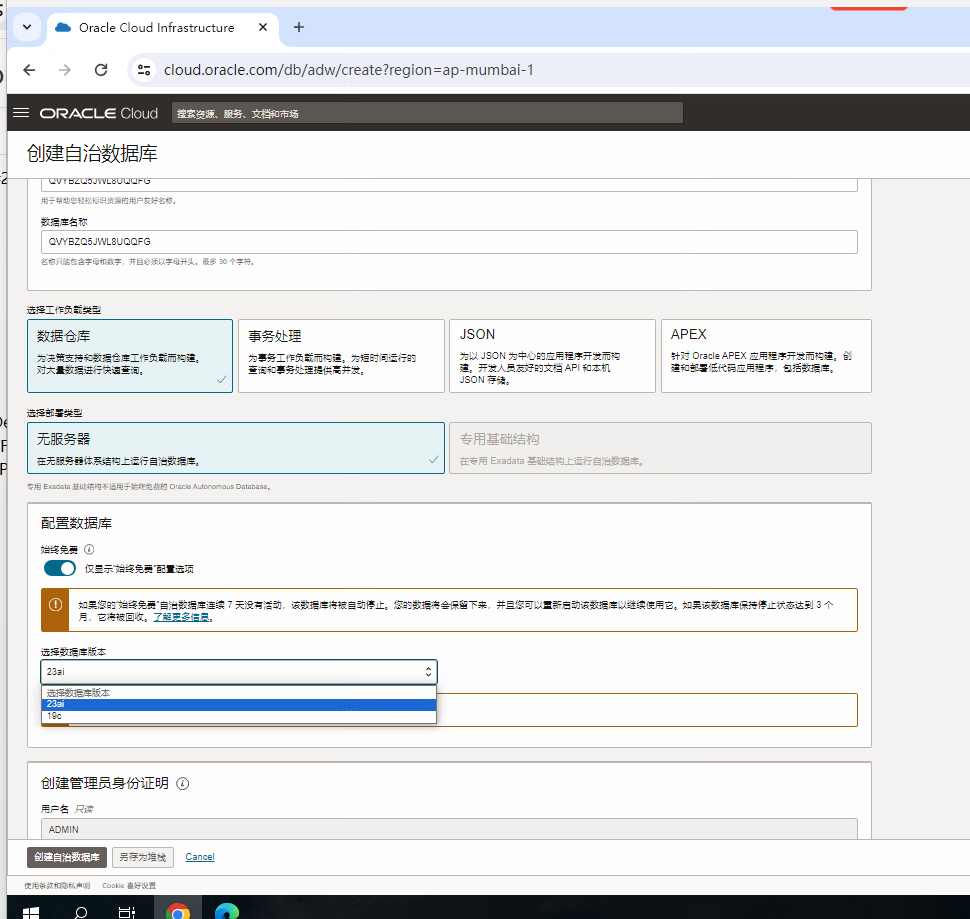970x919 pixels.
Task: Click info icon beside 创建管理员身份证明
Action: (182, 784)
